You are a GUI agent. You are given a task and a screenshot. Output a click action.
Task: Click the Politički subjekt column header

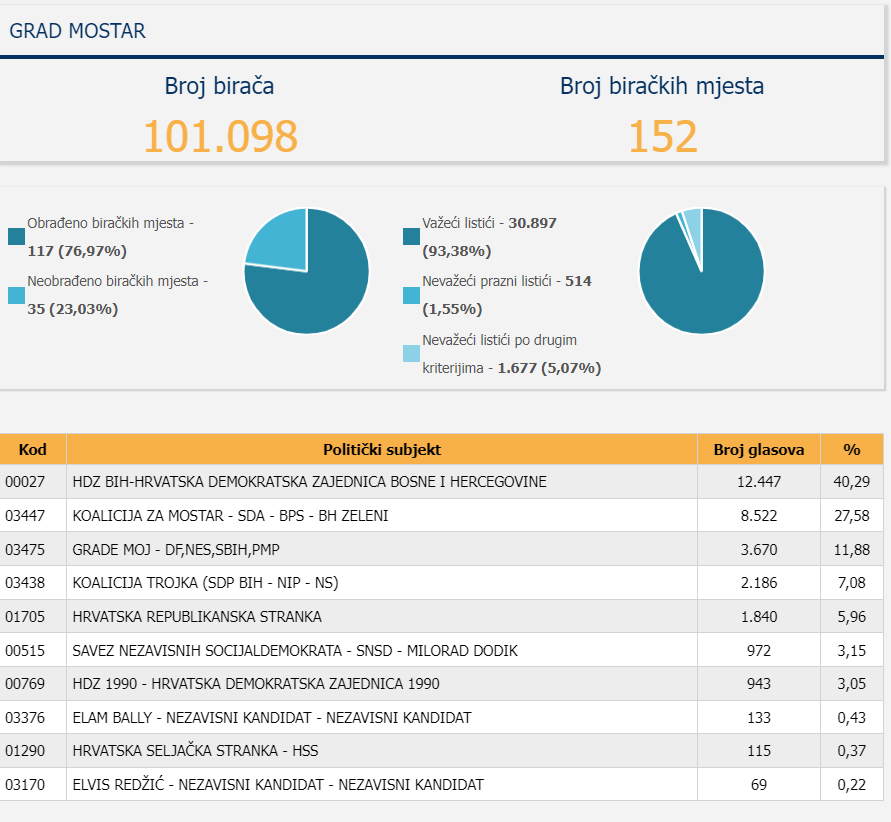point(382,449)
